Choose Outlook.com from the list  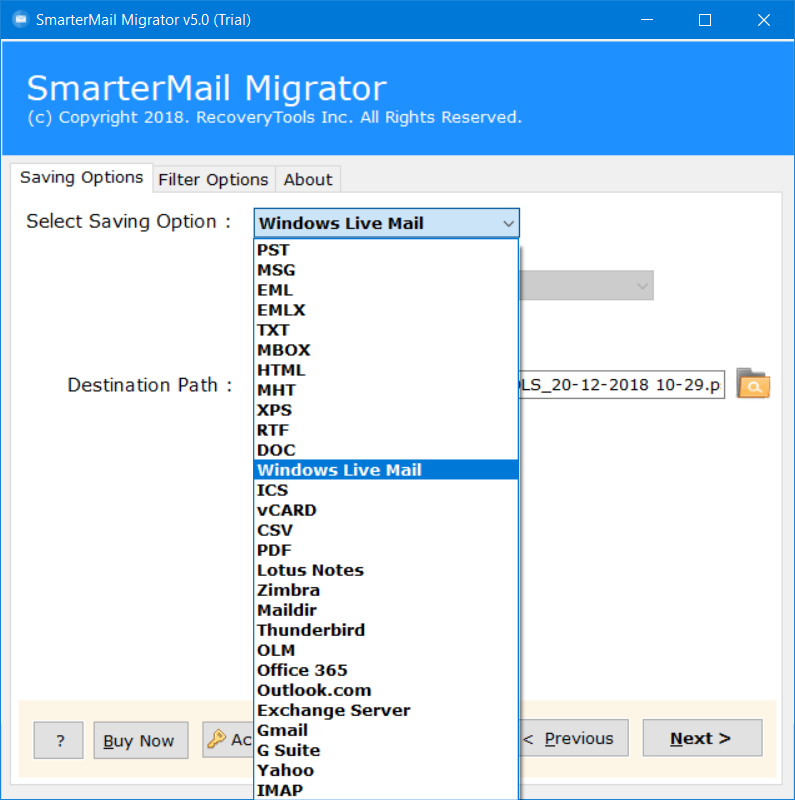tap(386, 690)
